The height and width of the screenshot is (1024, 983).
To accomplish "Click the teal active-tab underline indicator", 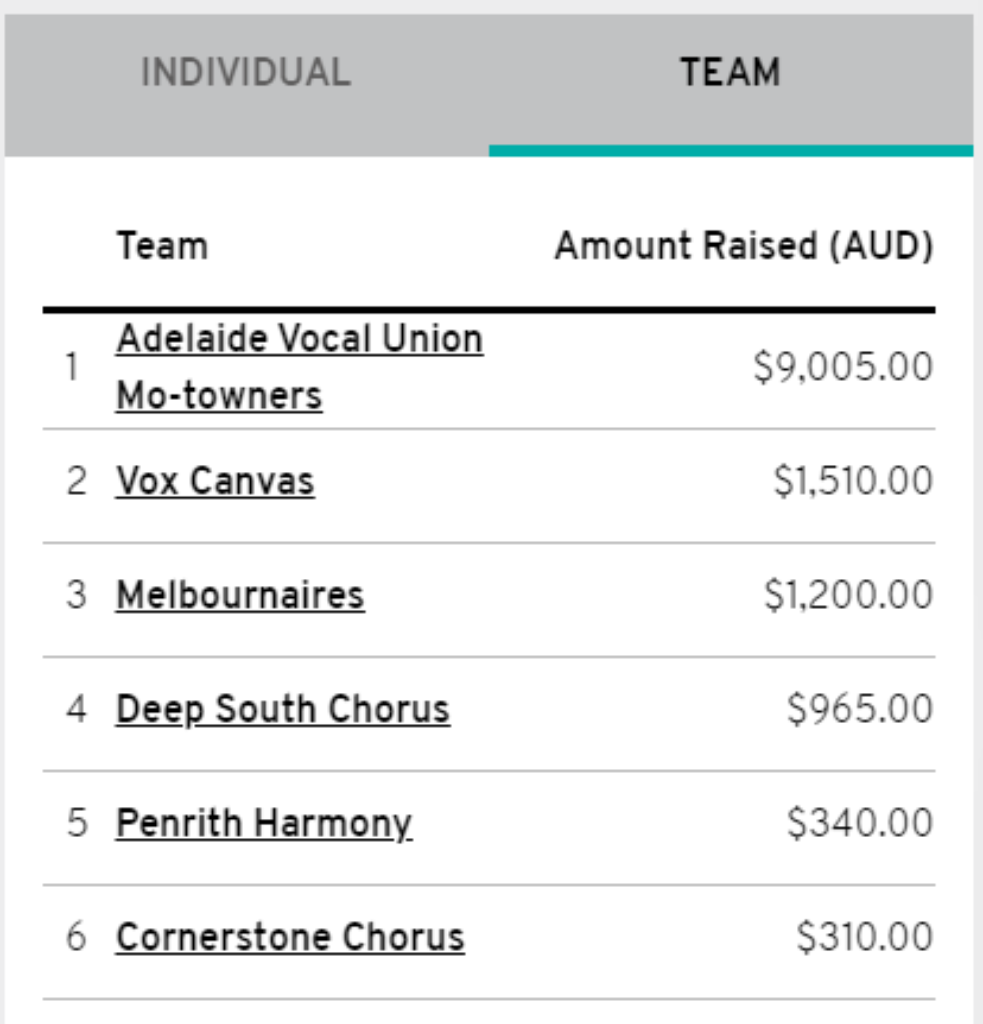I will [x=731, y=151].
